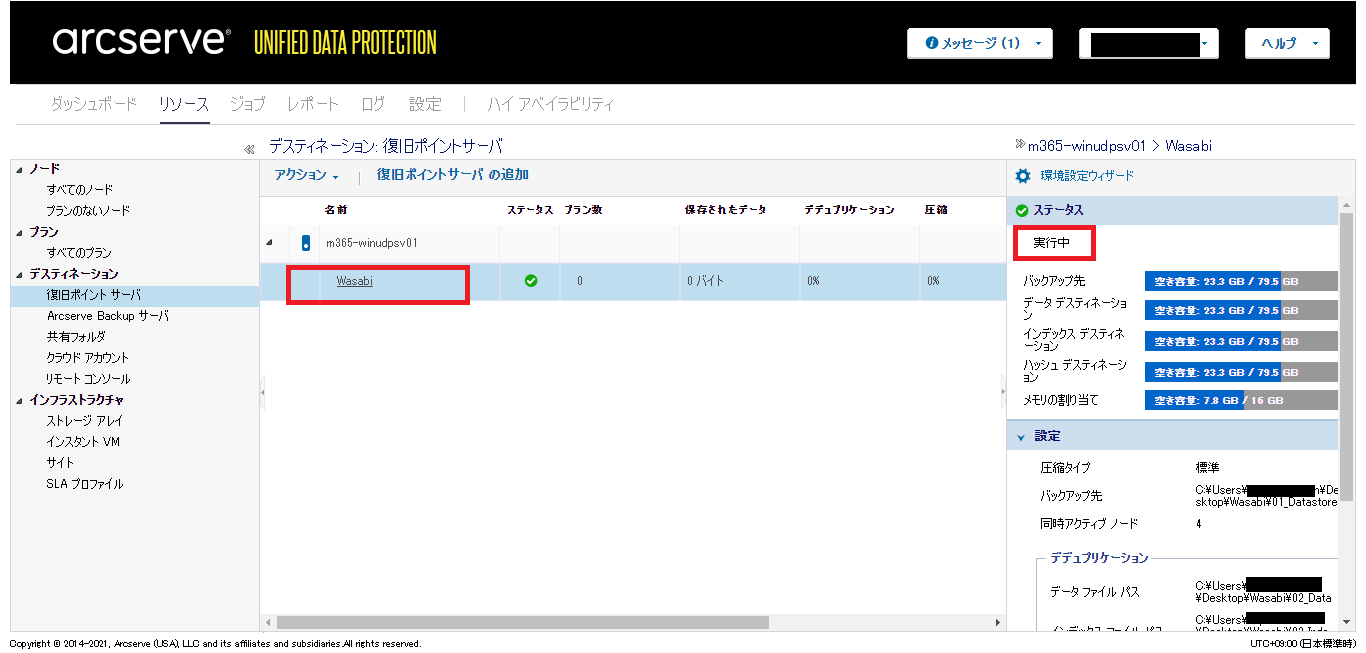Click the breadcrumb double-arrow before m365-winudpsv01
Viewport: 1366px width, 653px height.
[x=1020, y=145]
